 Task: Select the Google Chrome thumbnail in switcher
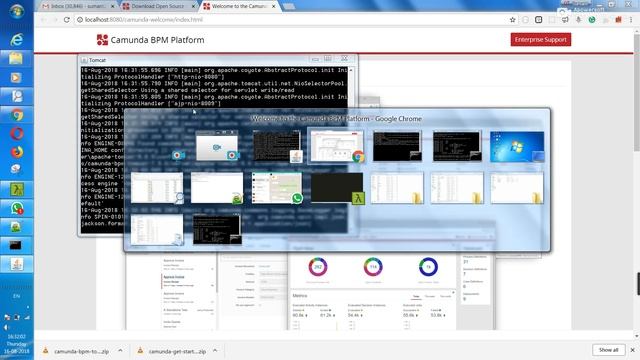click(x=337, y=146)
